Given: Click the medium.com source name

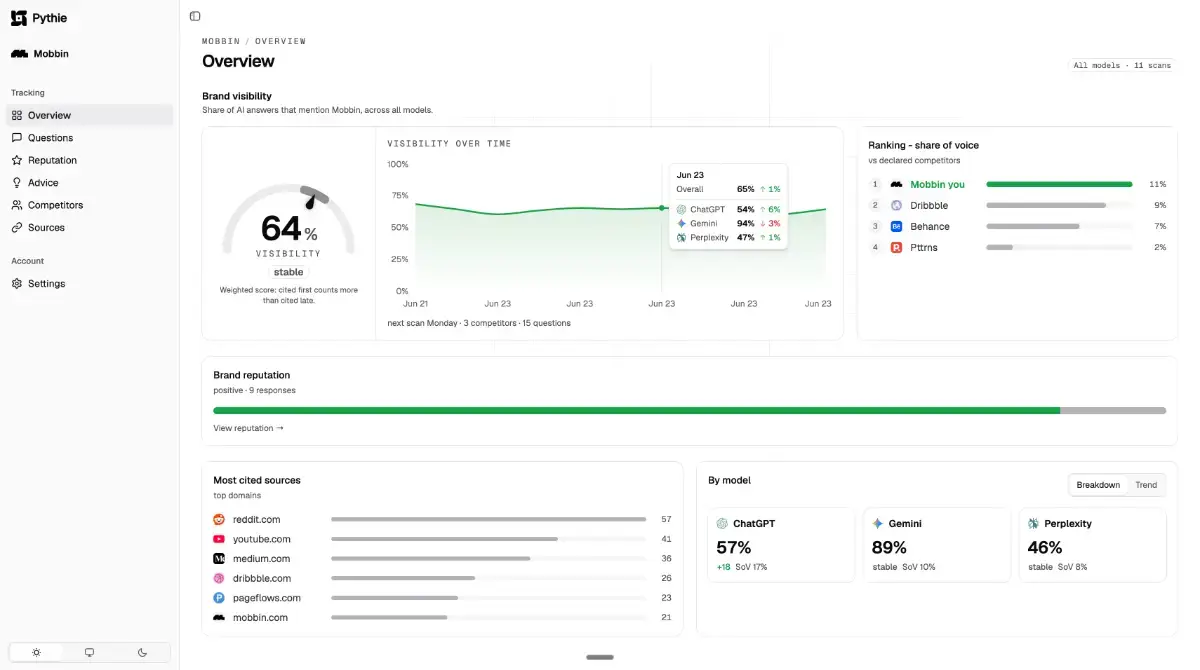Looking at the screenshot, I should click(x=261, y=559).
